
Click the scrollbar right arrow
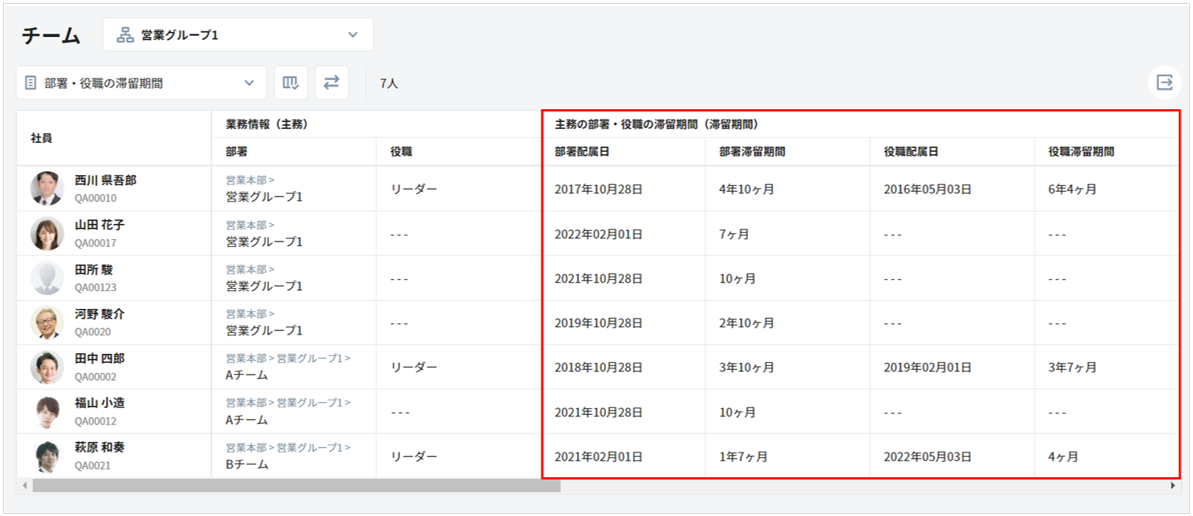click(1173, 485)
